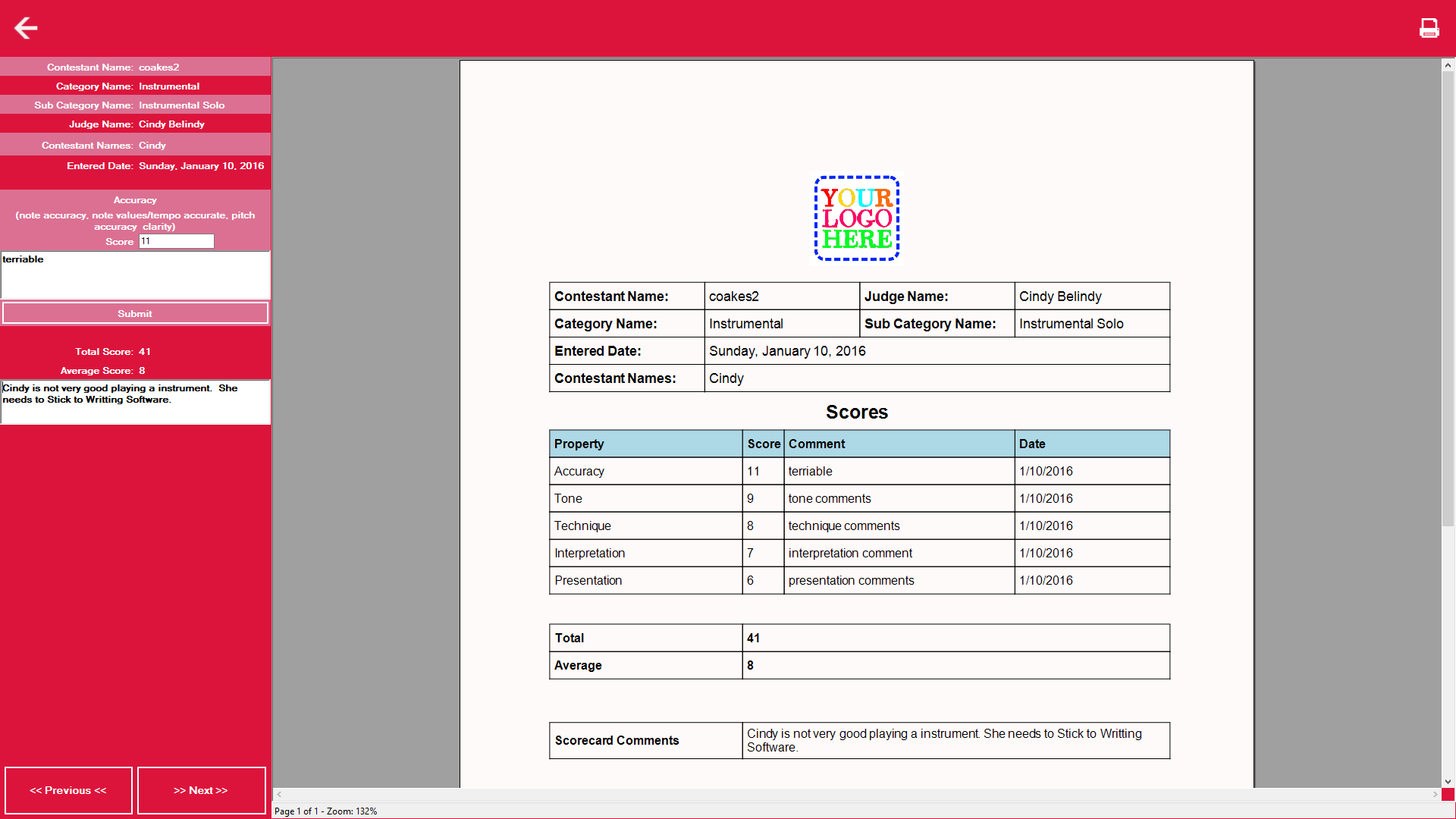Click the scorecard comments text box
The height and width of the screenshot is (819, 1456).
pos(135,402)
